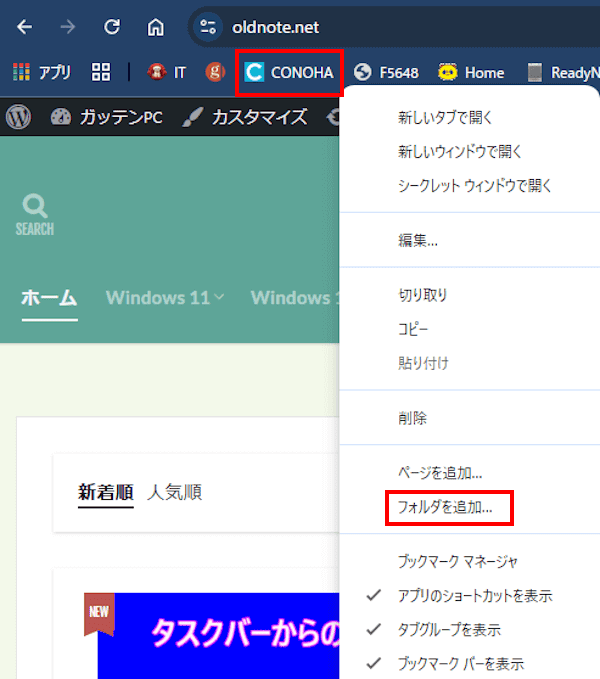The image size is (600, 679).
Task: Open the F5648 bookmark
Action: [x=386, y=72]
